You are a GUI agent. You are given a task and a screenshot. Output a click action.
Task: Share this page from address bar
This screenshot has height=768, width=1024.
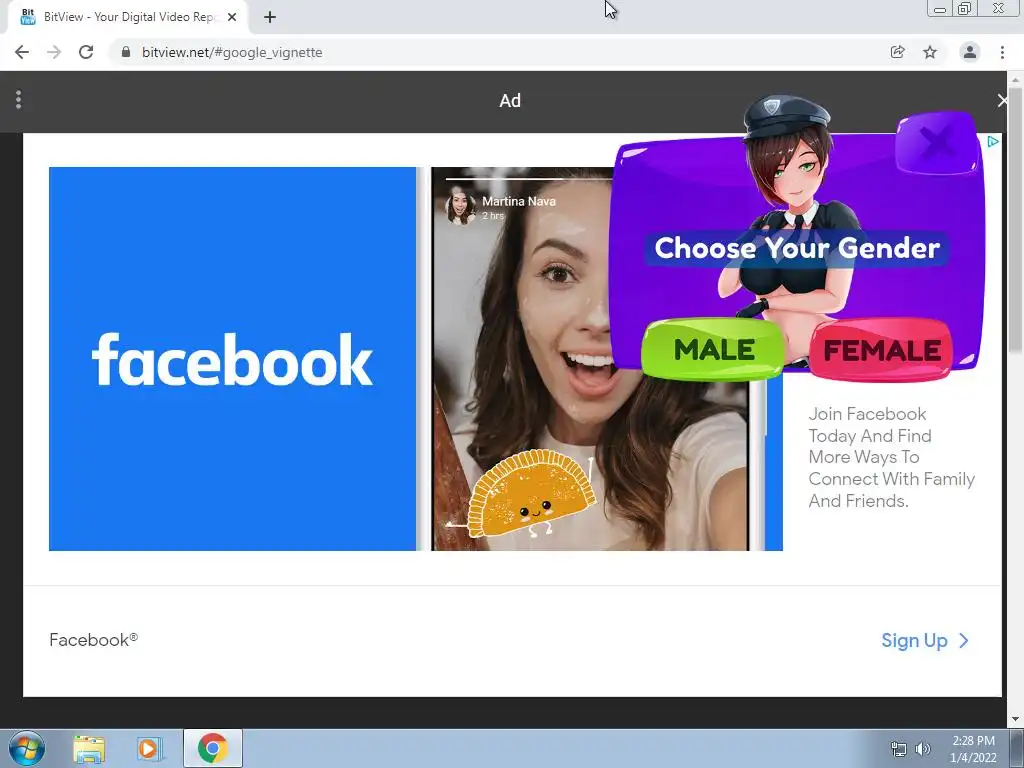898,52
